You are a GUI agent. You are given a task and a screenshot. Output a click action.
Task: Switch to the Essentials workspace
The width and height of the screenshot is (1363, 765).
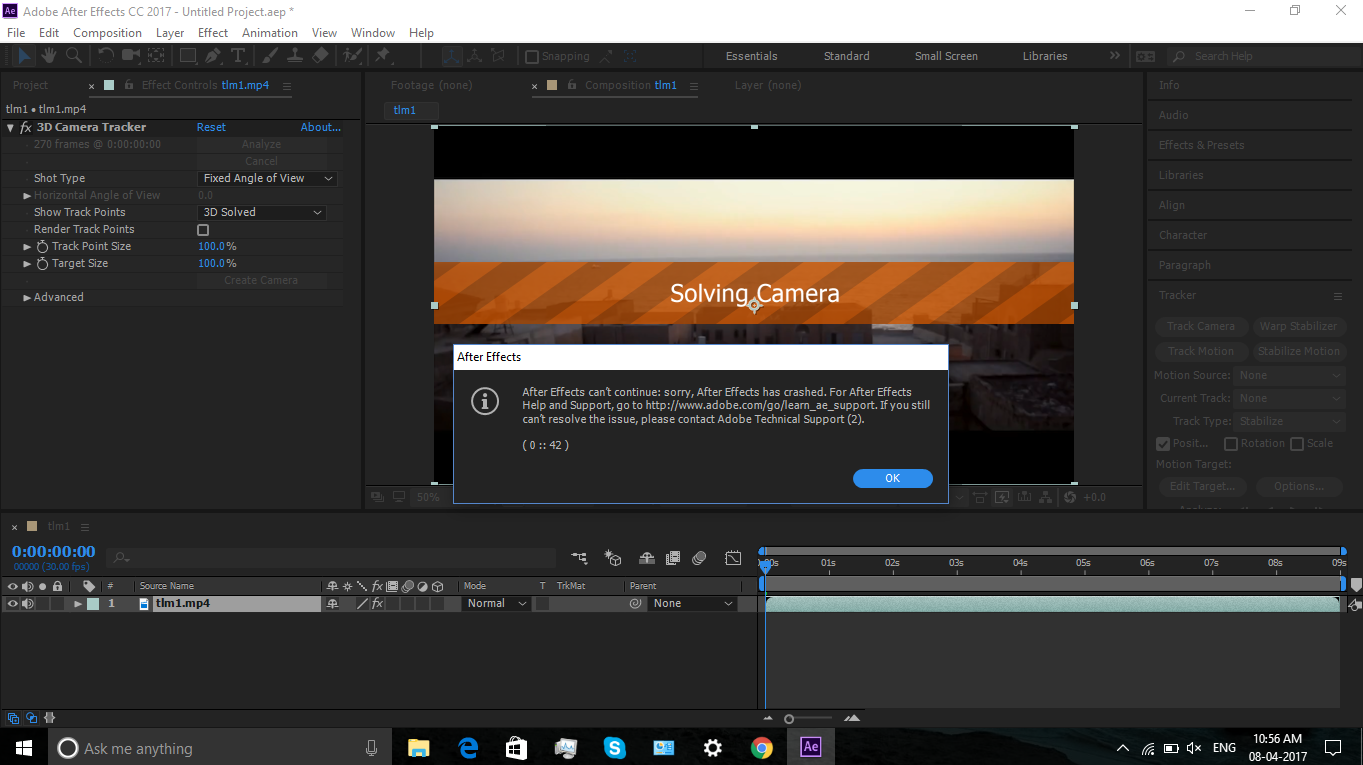pyautogui.click(x=751, y=57)
